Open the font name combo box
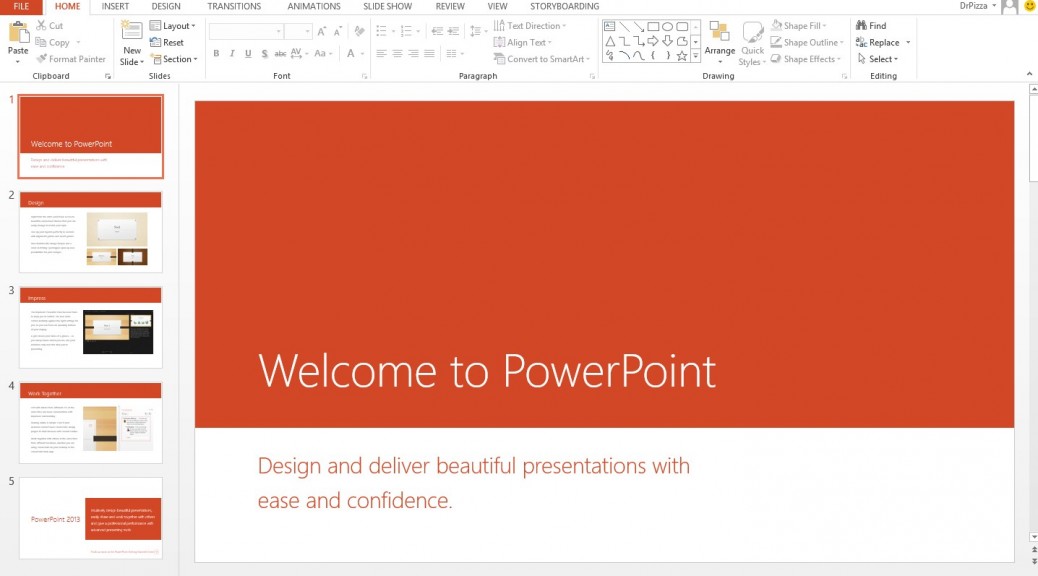The height and width of the screenshot is (576, 1038). coord(246,31)
